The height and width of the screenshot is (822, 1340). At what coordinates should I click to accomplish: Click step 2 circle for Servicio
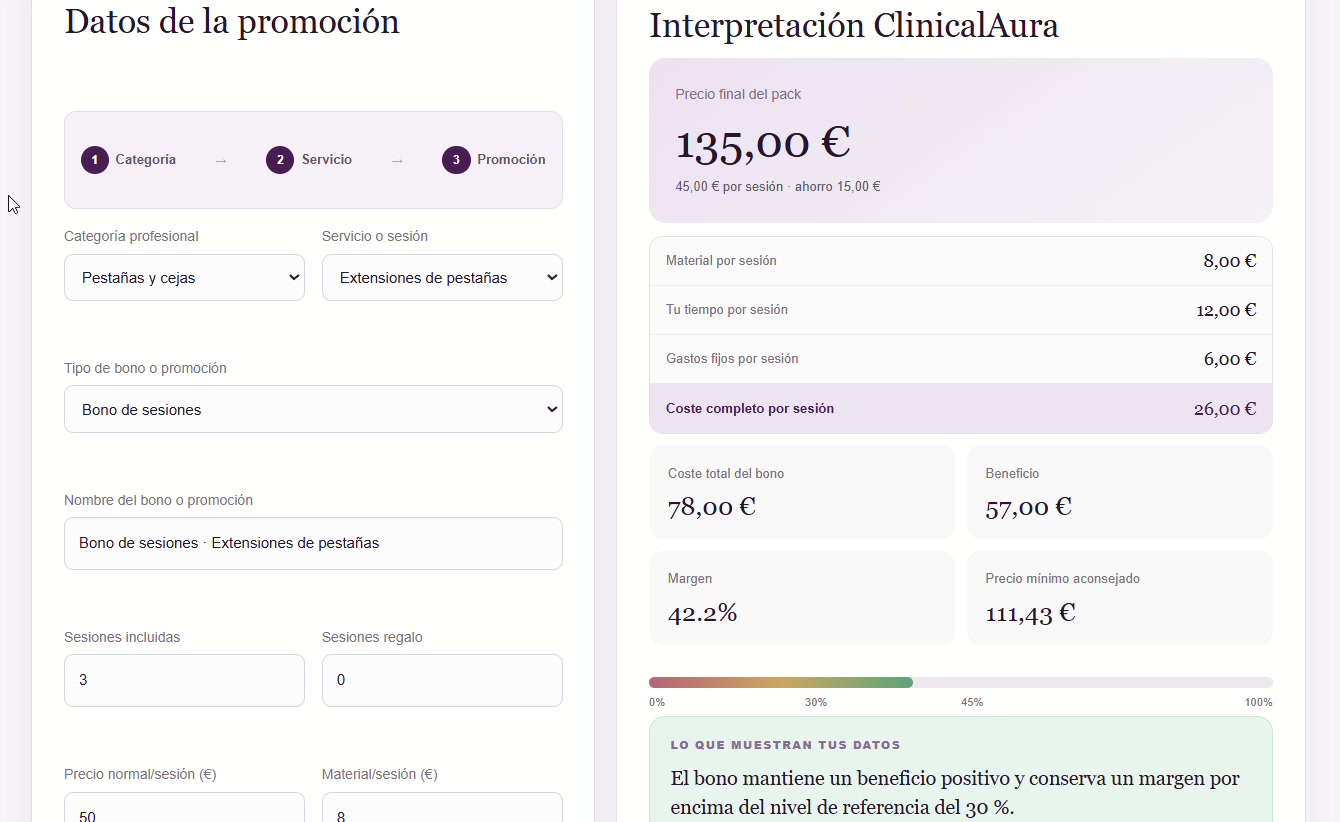(x=280, y=160)
